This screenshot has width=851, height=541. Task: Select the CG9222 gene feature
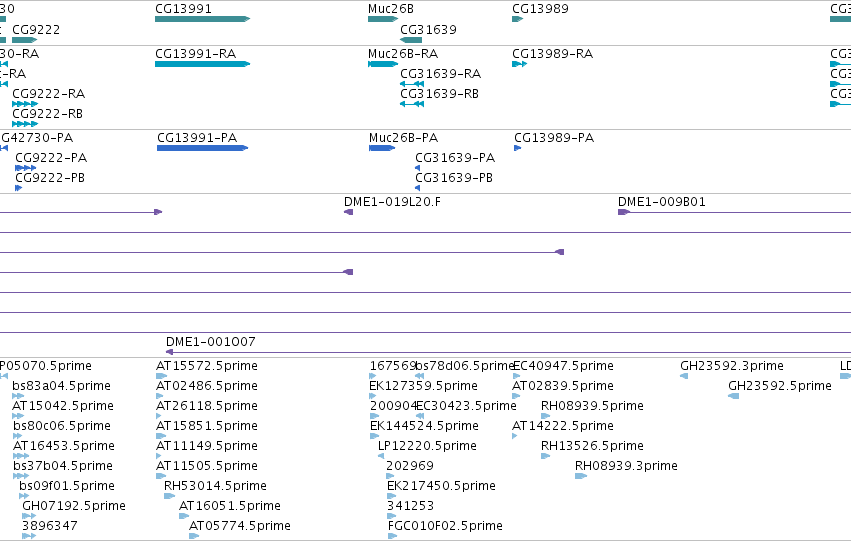coord(24,40)
